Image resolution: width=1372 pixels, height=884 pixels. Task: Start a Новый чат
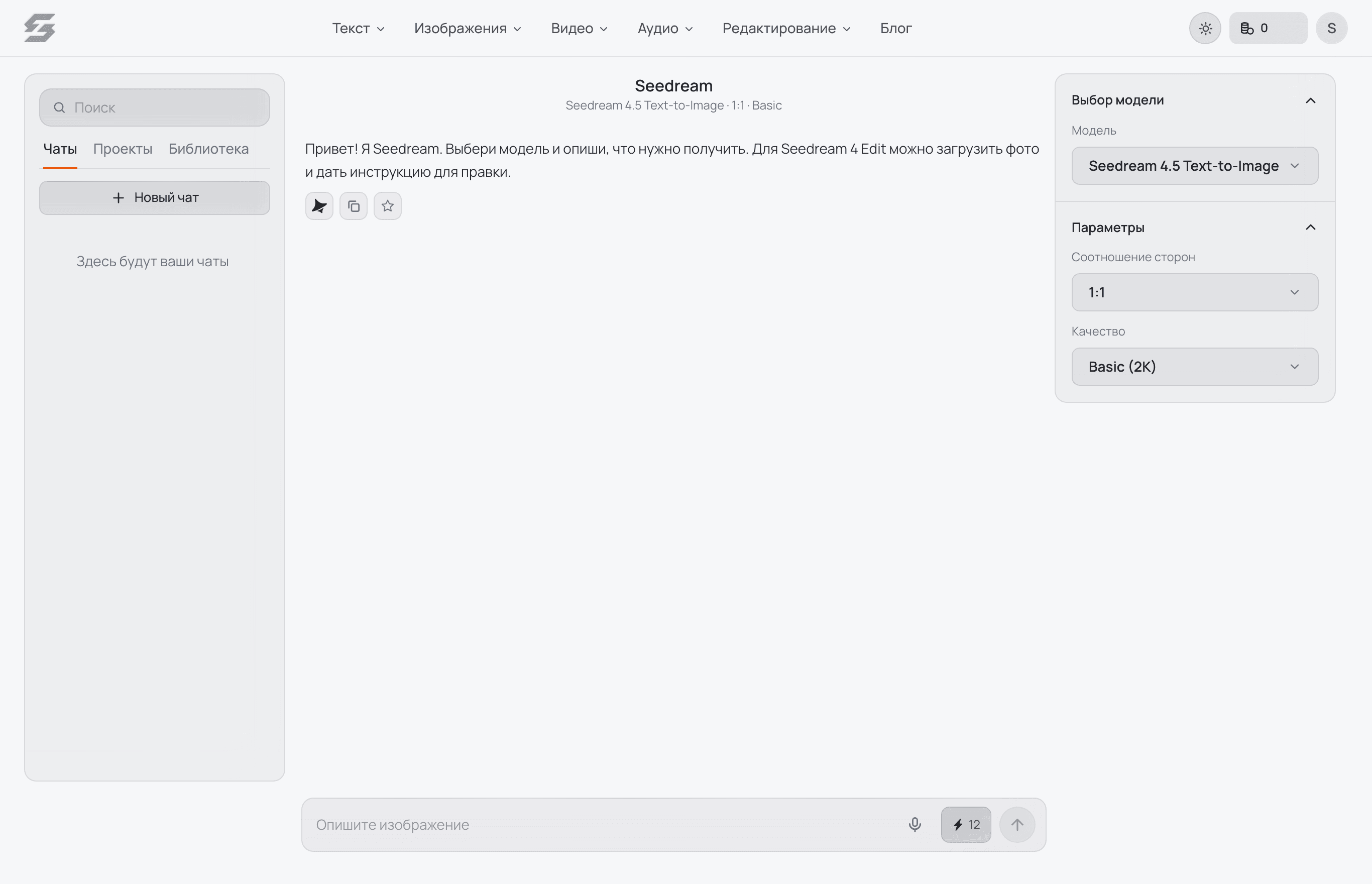tap(154, 198)
